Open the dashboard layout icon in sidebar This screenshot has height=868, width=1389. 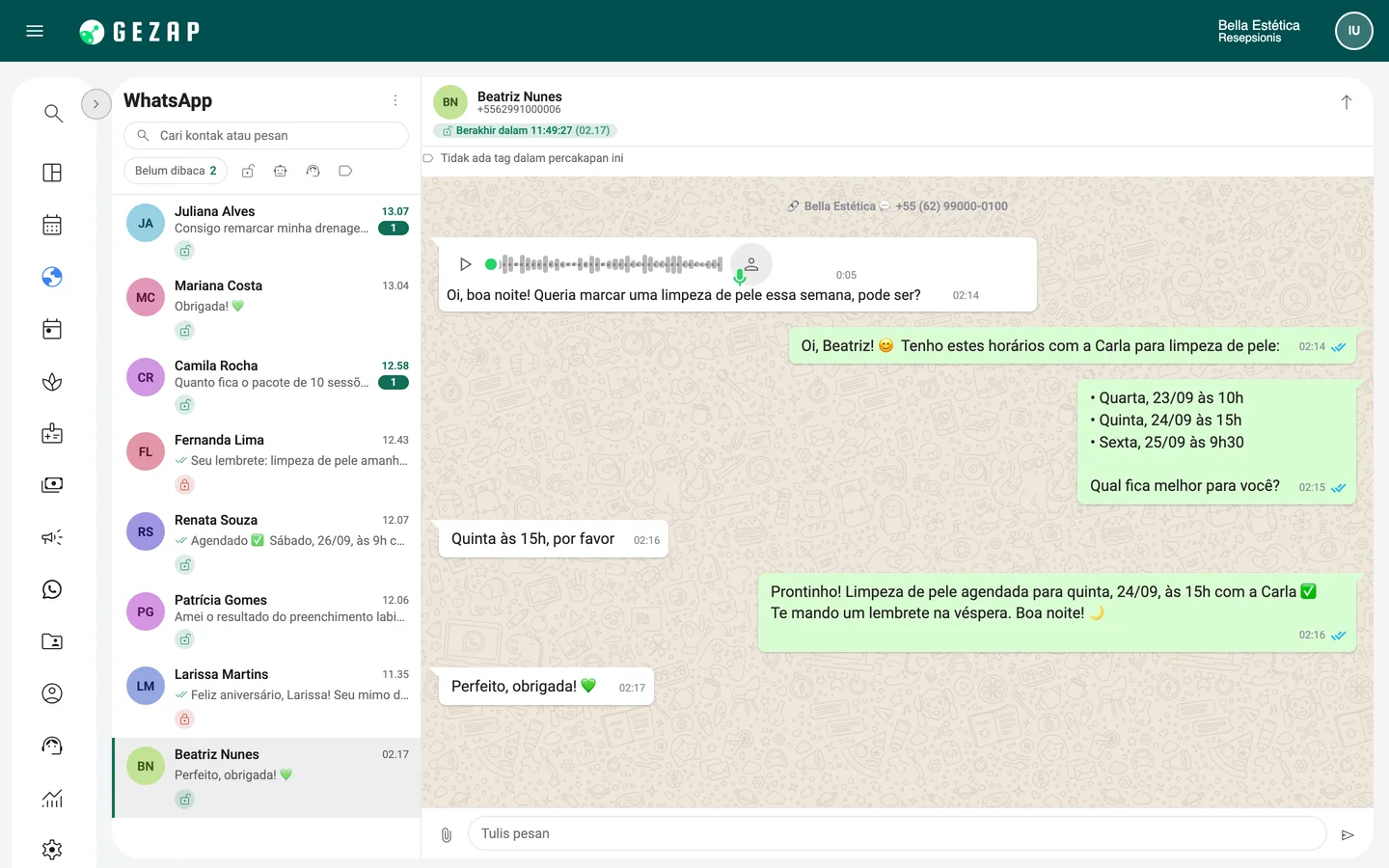[x=52, y=173]
